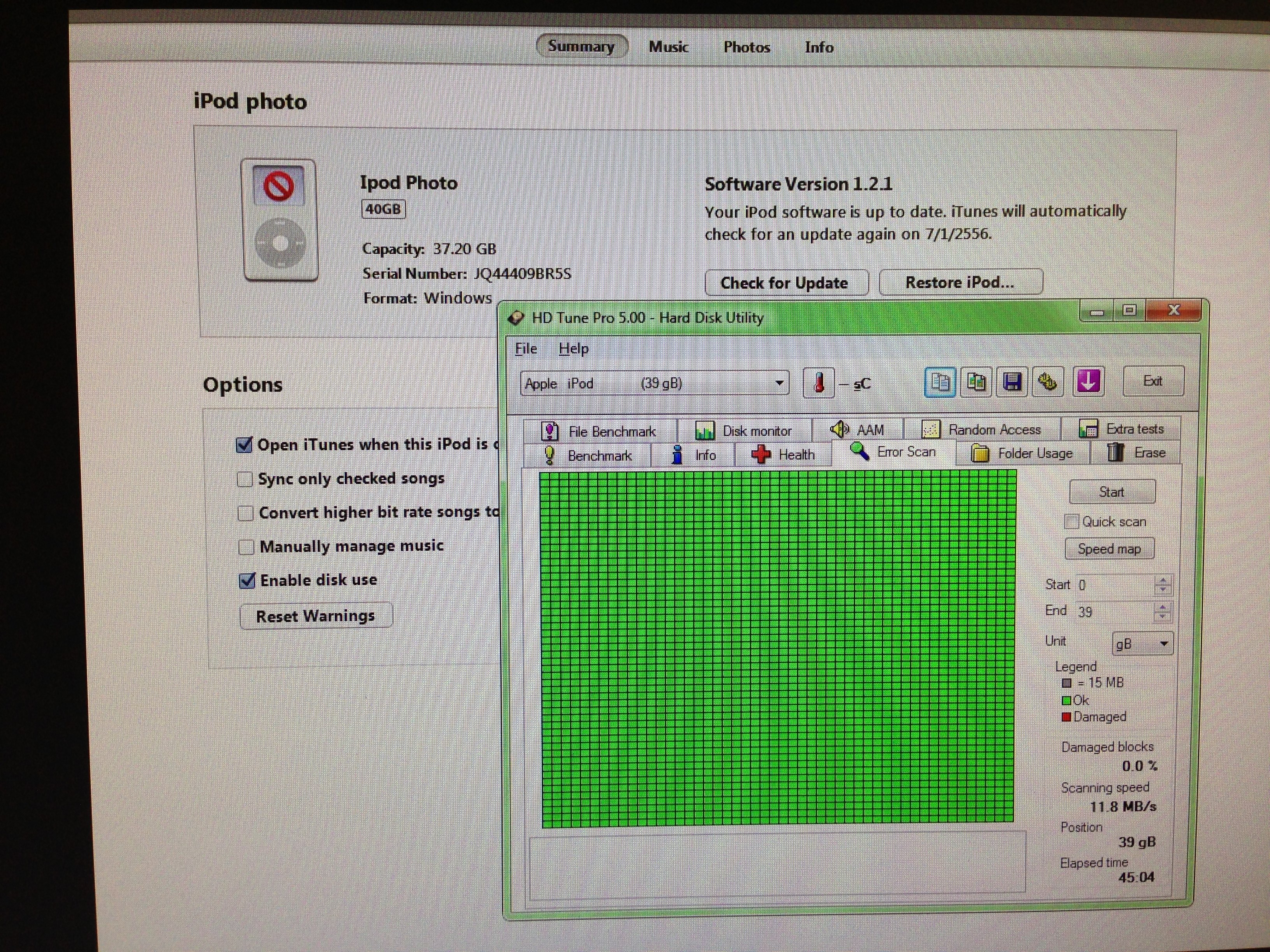Open the Folder Usage tab
Image resolution: width=1270 pixels, height=952 pixels.
click(x=1022, y=453)
